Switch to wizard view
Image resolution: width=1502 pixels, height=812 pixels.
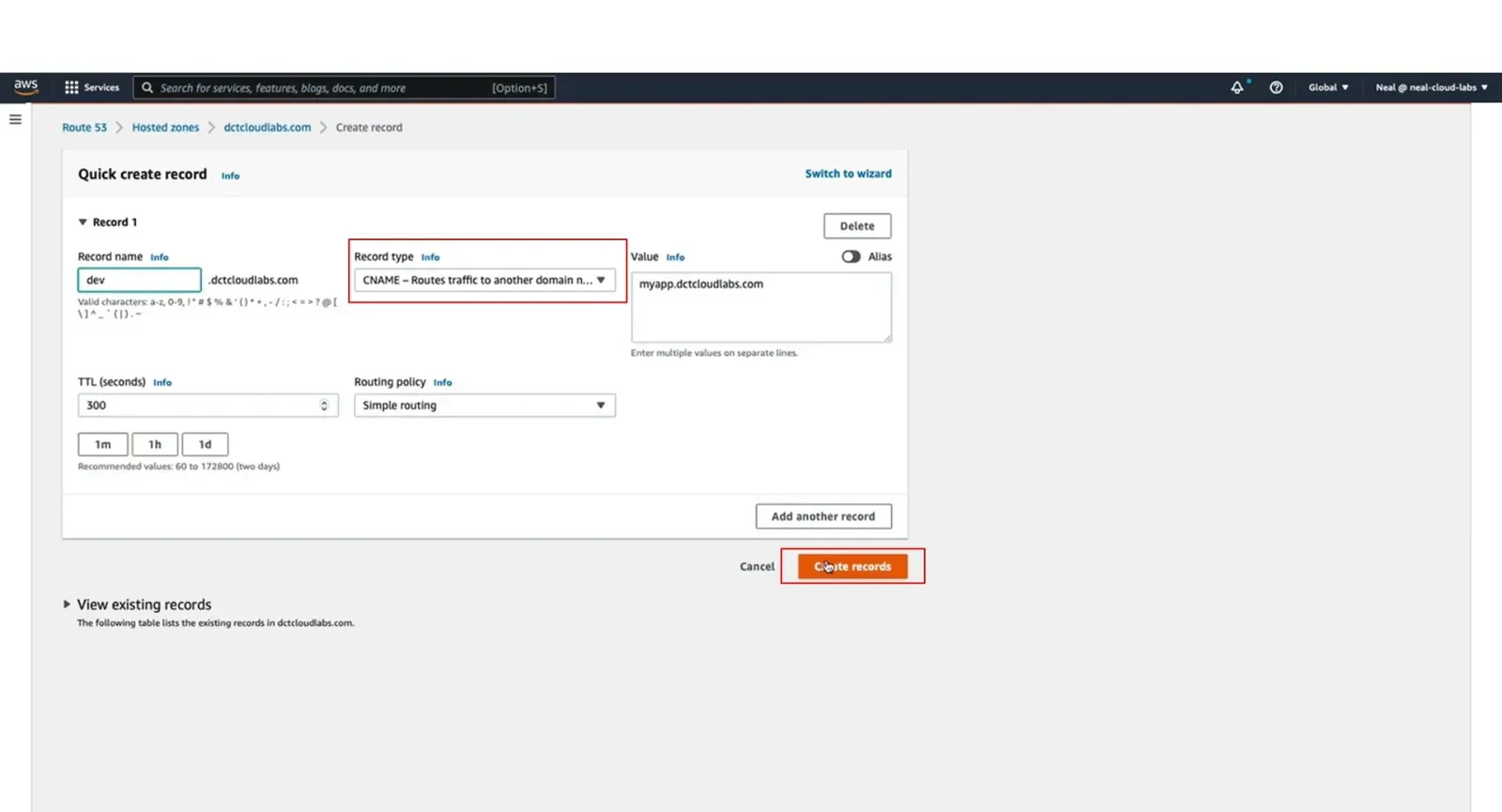848,174
